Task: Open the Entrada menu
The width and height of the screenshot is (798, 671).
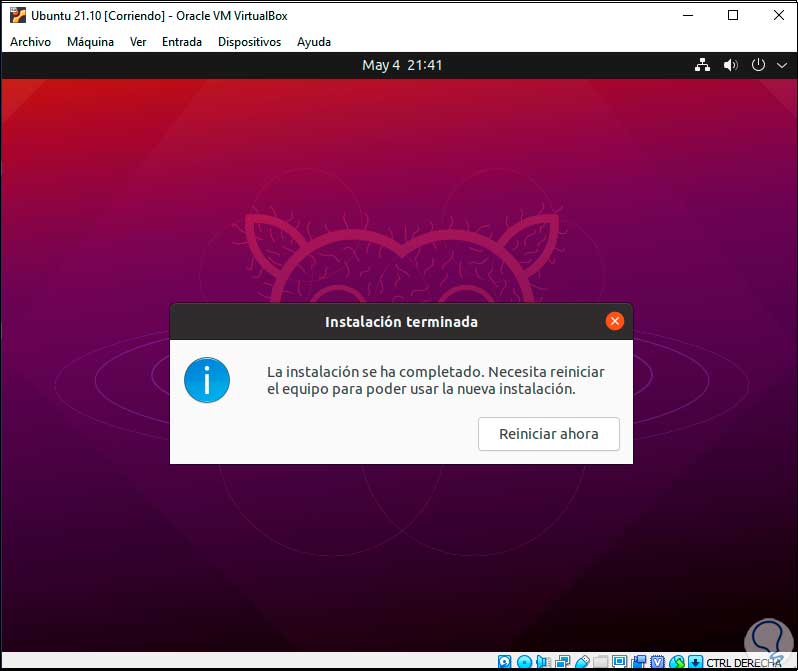Action: click(182, 42)
